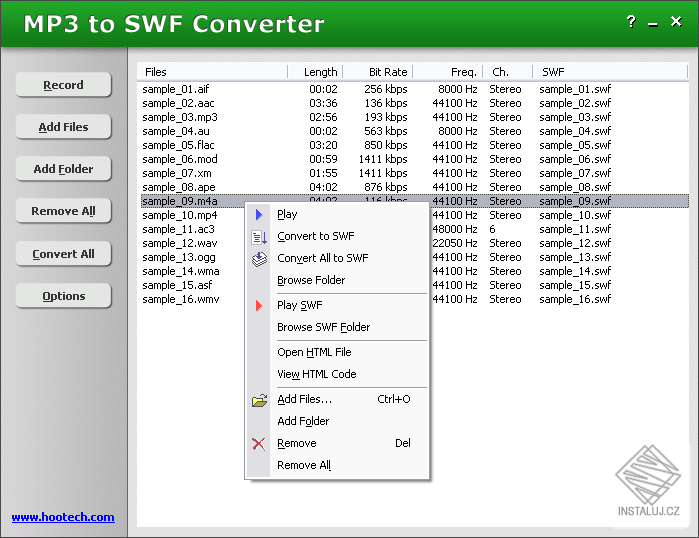Click output name sample_01.swf

[575, 89]
